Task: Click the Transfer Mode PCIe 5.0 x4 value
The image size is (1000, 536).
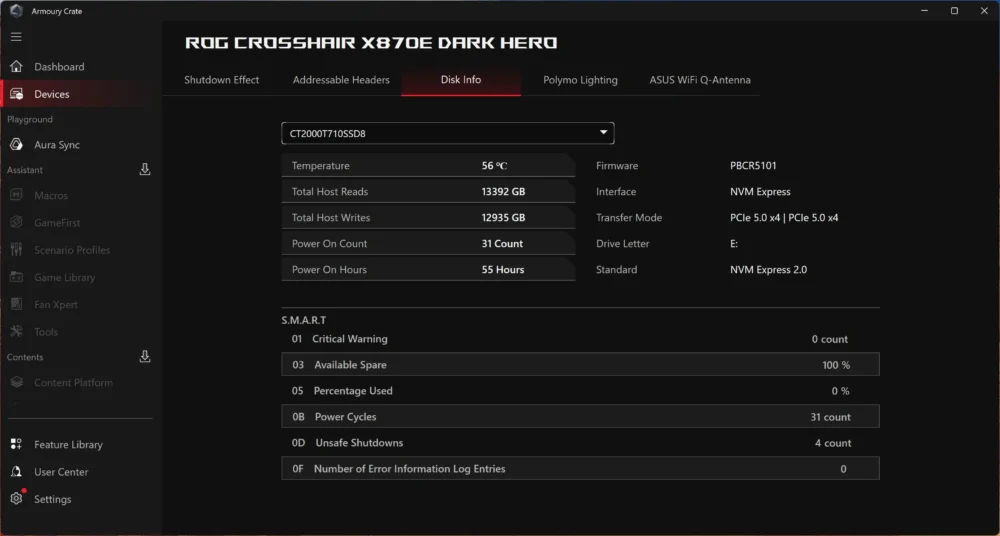Action: (x=784, y=218)
